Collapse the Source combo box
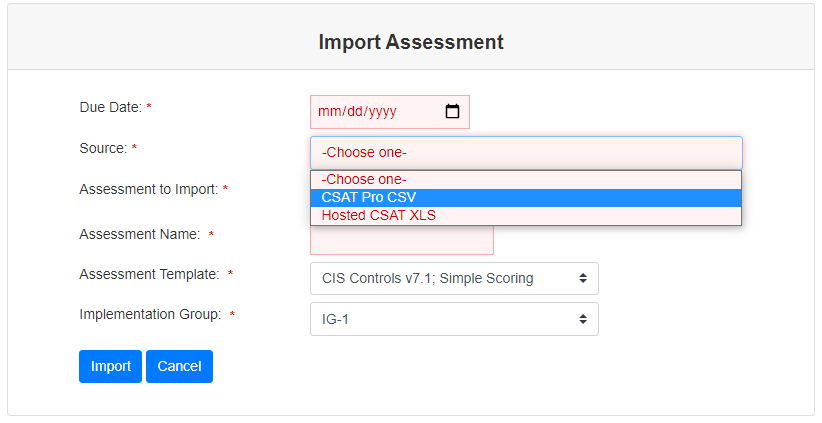The height and width of the screenshot is (423, 822). point(526,153)
